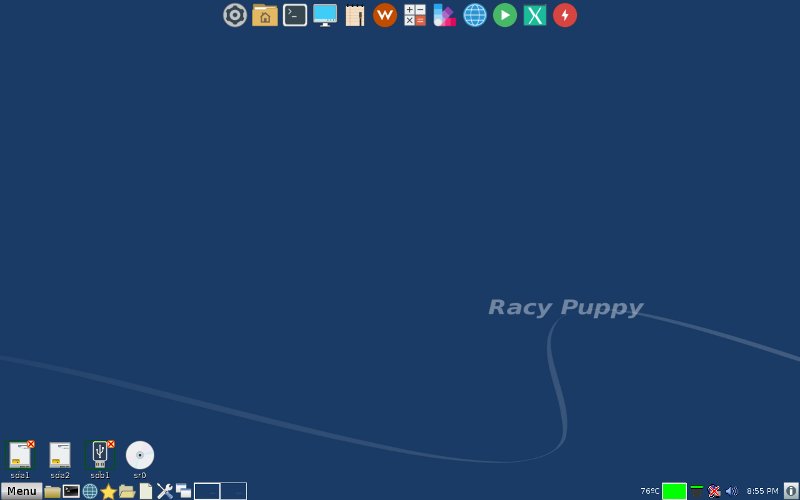Viewport: 800px width, 500px height.
Task: Open the blue computer monitor icon
Action: (x=325, y=15)
